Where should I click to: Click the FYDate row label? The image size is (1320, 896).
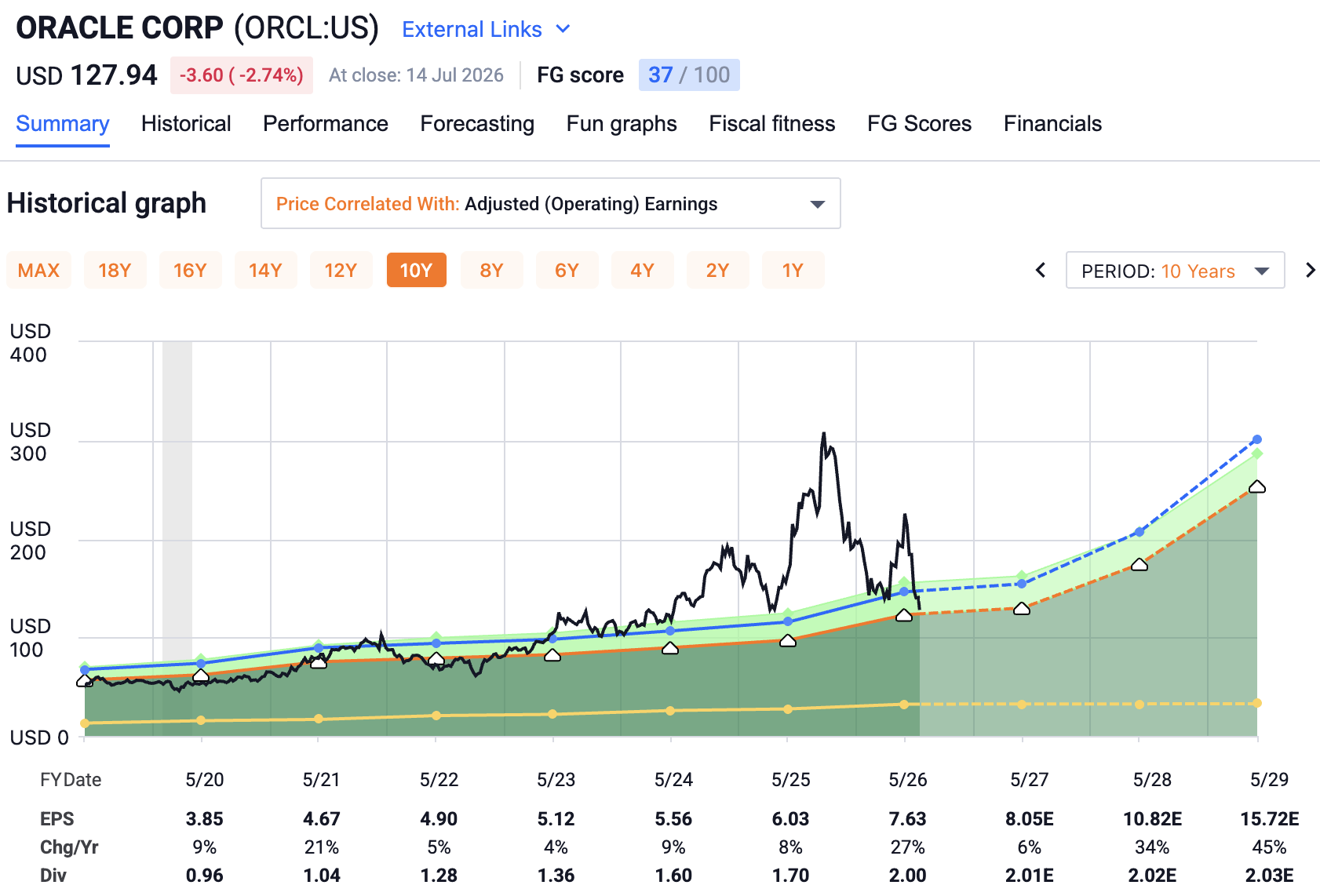tap(71, 780)
